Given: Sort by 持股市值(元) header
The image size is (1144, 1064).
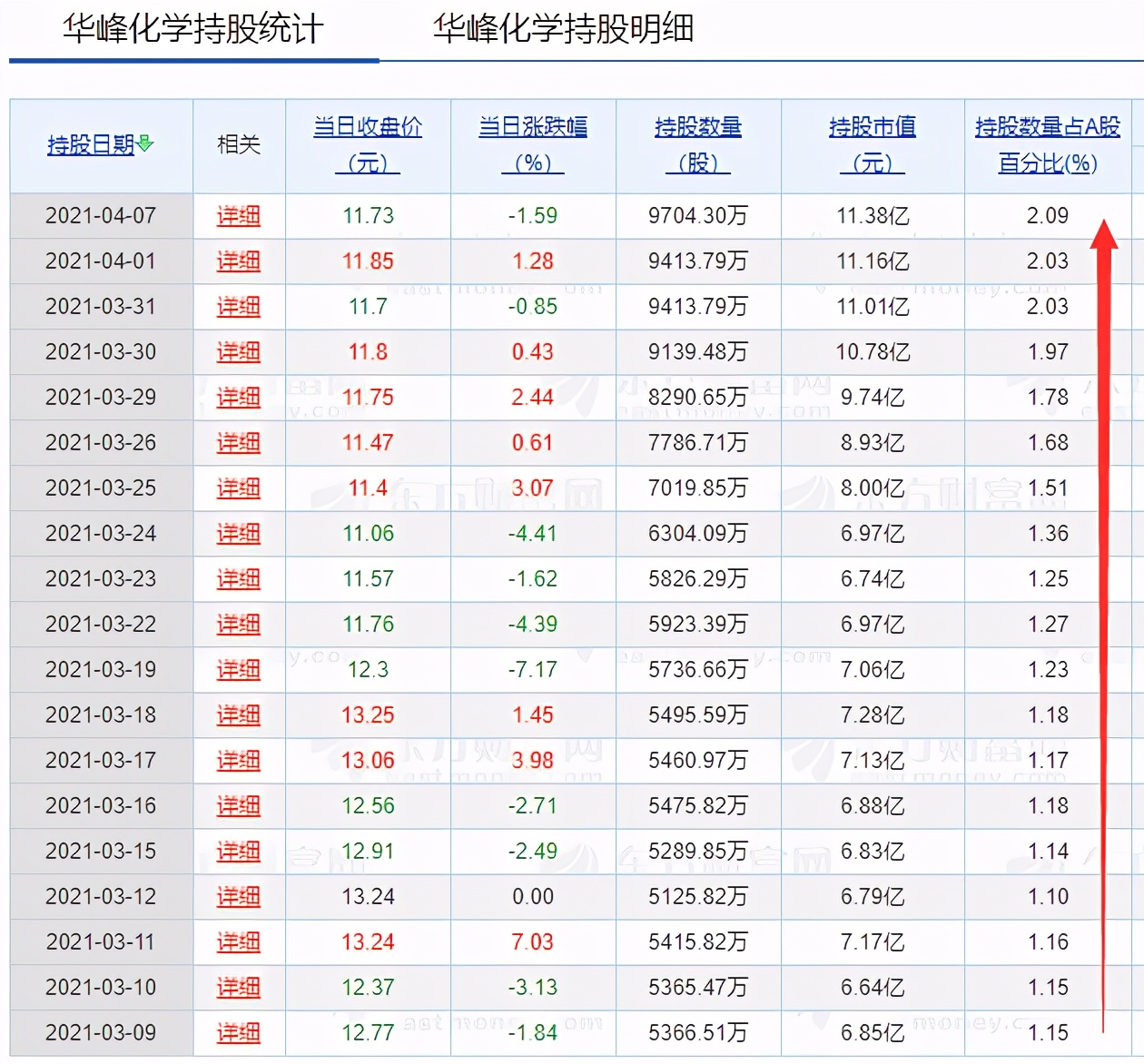Looking at the screenshot, I should pyautogui.click(x=873, y=144).
